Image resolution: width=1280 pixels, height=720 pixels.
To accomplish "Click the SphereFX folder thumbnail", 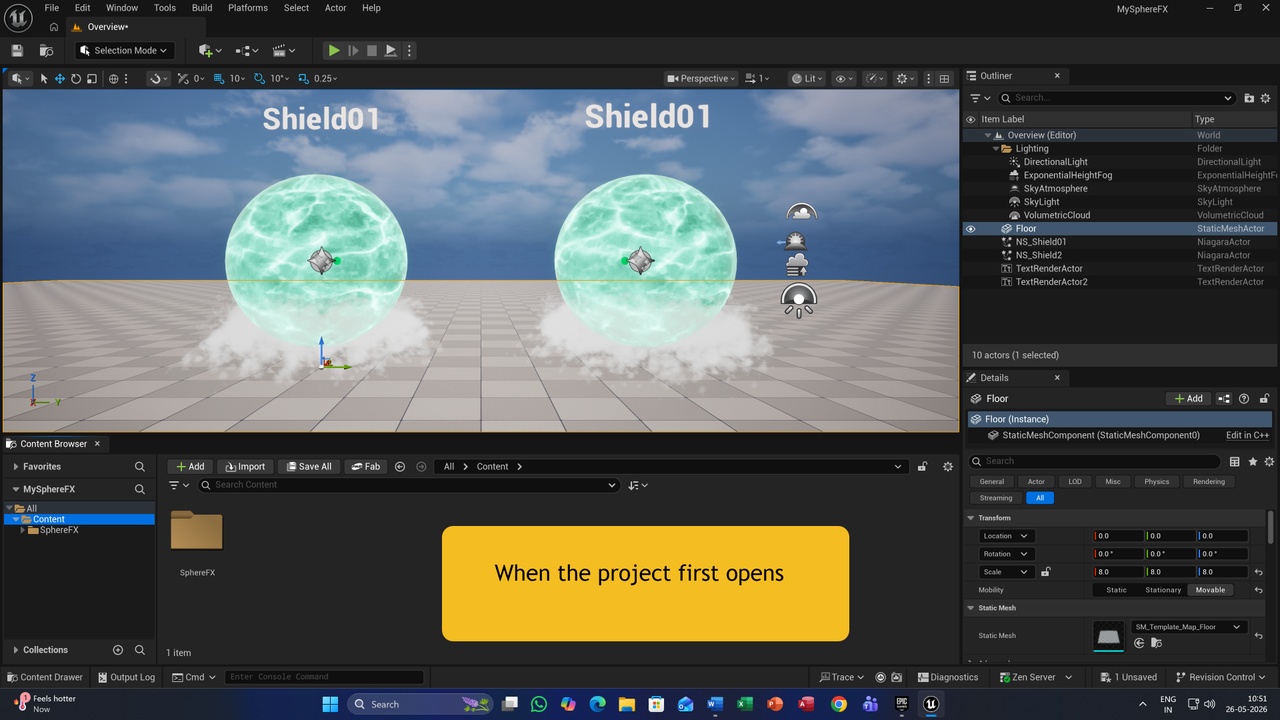I will (x=197, y=531).
